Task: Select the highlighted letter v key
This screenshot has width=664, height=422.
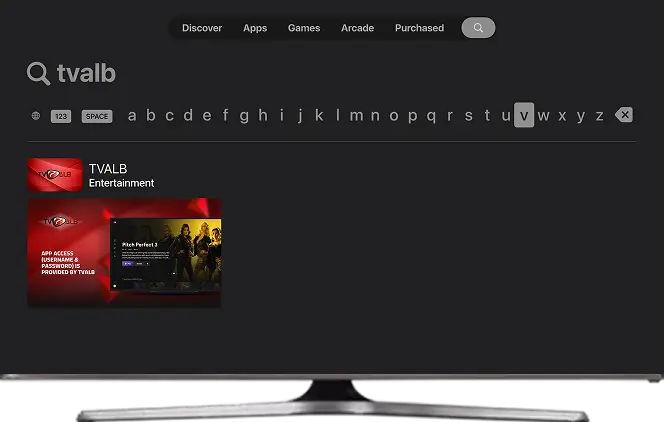Action: point(524,115)
